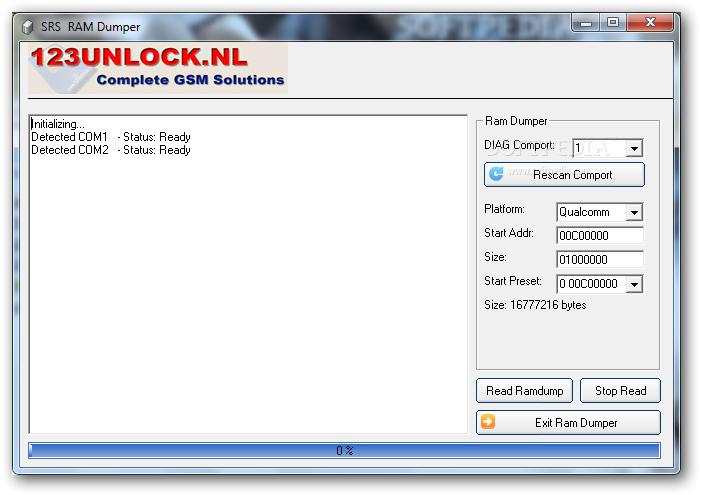Viewport: 701px width, 495px height.
Task: Click the Size input field showing 01000000
Action: pos(600,260)
